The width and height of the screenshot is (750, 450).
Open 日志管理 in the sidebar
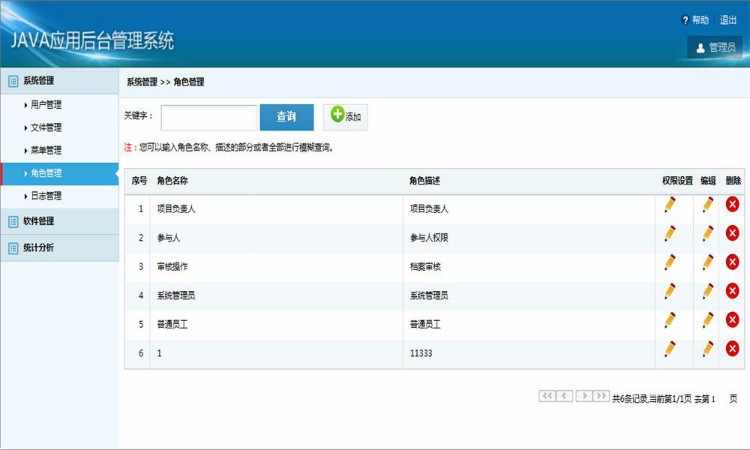(46, 196)
